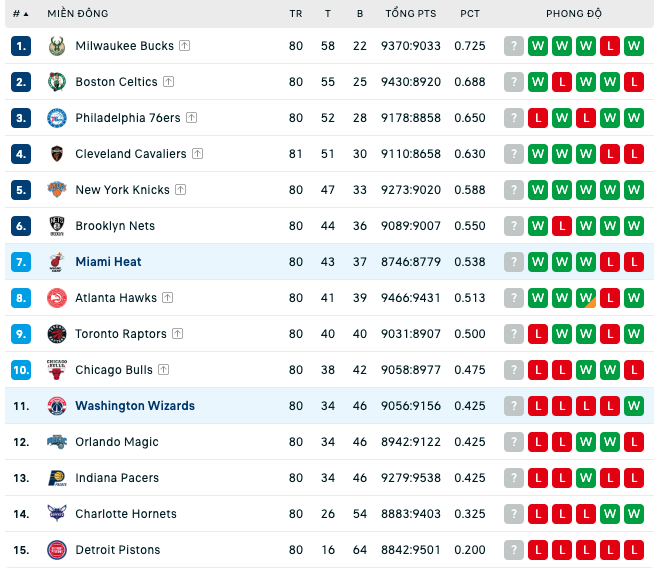Viewport: 658px width, 571px height.
Task: Click the Atlanta Hawks red logo
Action: coord(57,298)
